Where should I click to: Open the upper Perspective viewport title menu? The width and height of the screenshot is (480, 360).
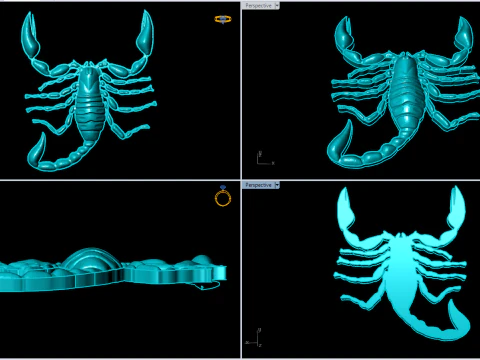[258, 6]
